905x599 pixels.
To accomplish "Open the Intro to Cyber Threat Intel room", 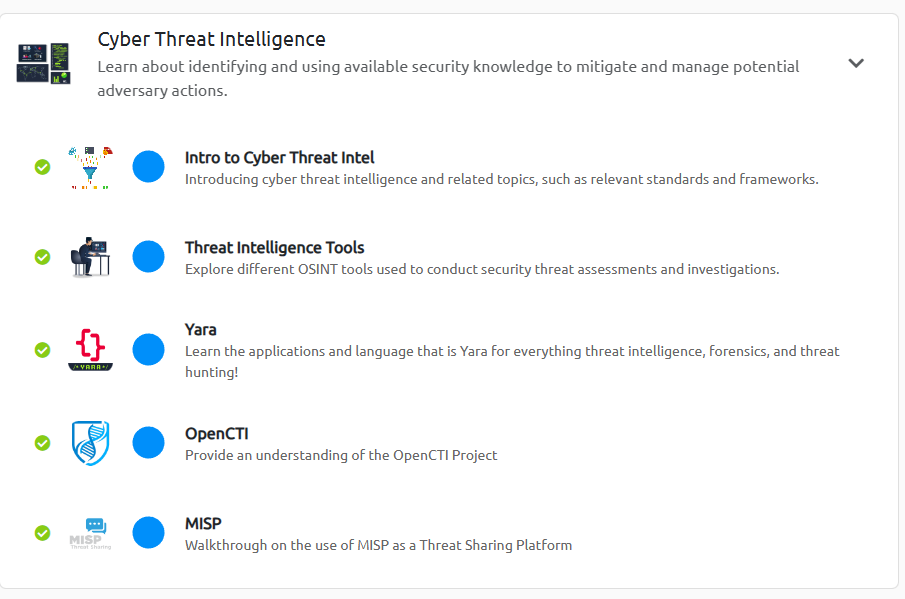I will point(279,158).
